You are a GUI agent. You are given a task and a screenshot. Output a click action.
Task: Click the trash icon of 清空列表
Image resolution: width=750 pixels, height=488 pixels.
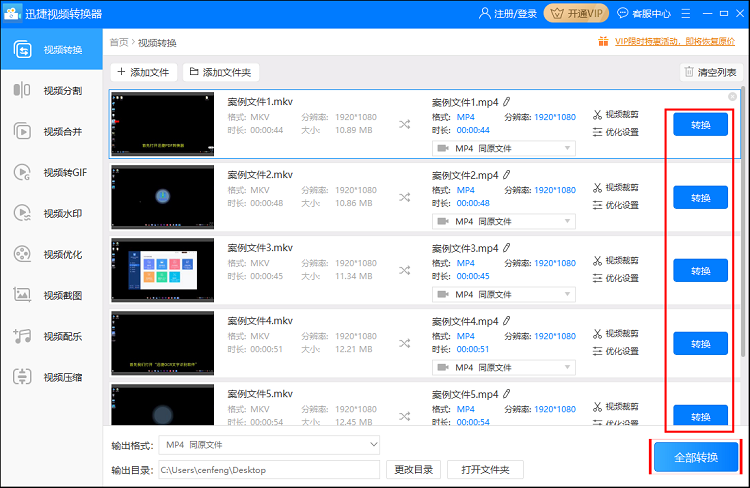688,72
